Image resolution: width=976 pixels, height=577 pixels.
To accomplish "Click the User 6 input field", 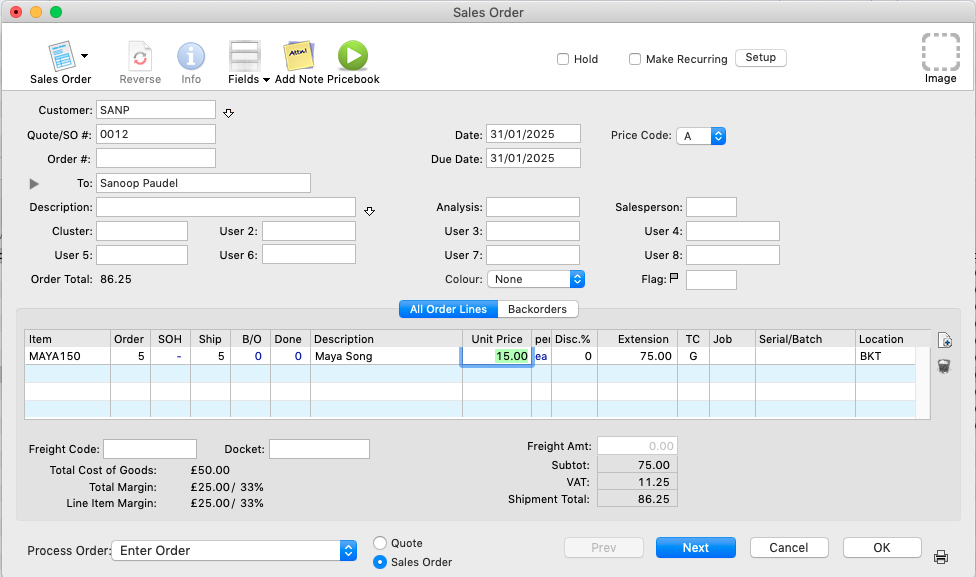I will point(309,255).
